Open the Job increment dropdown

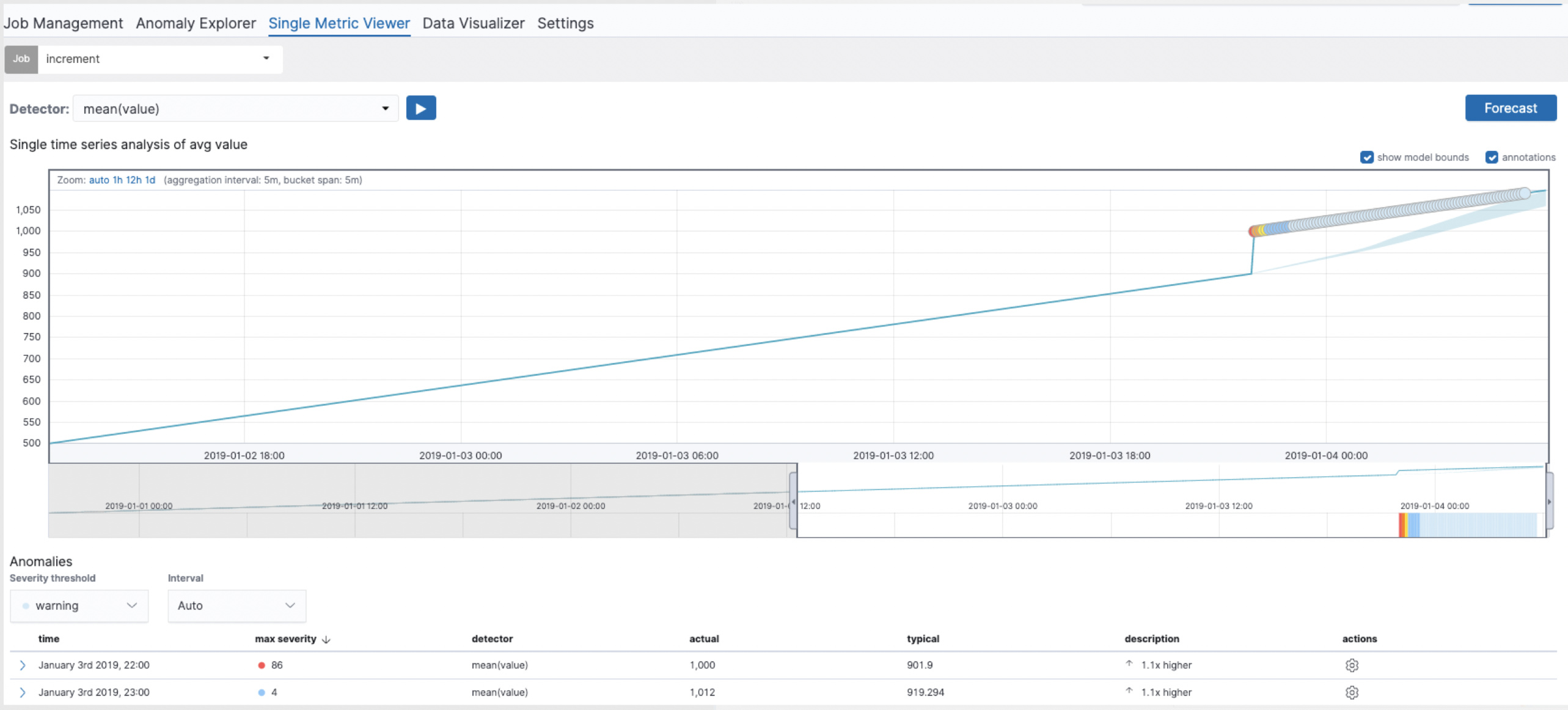[x=159, y=59]
